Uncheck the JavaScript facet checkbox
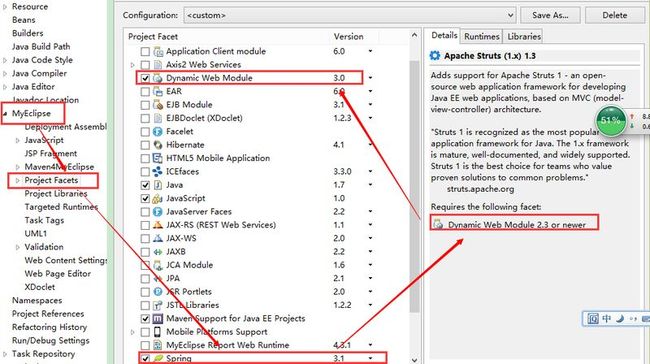 coord(145,198)
